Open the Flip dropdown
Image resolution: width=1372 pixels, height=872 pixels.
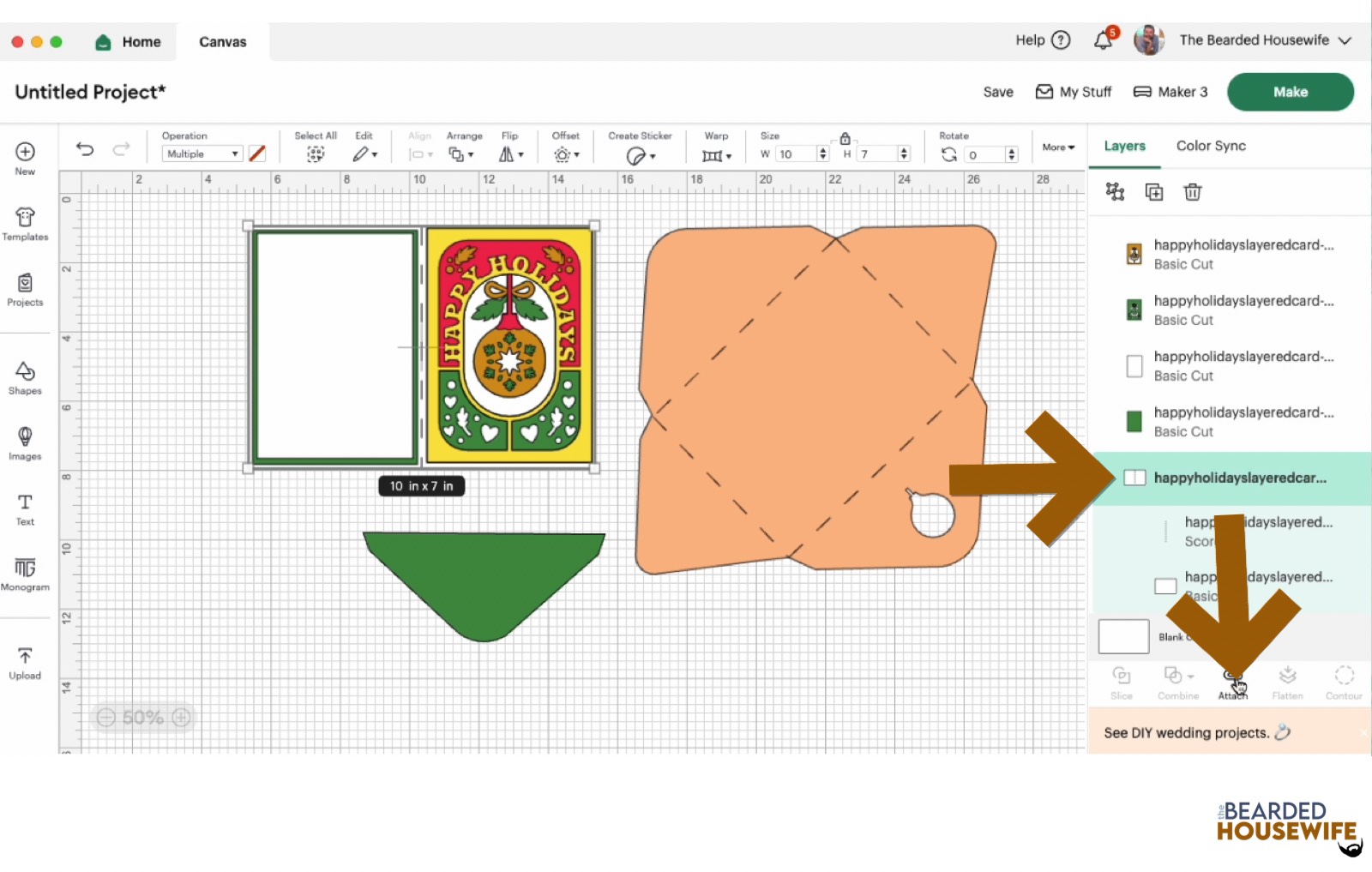(511, 154)
